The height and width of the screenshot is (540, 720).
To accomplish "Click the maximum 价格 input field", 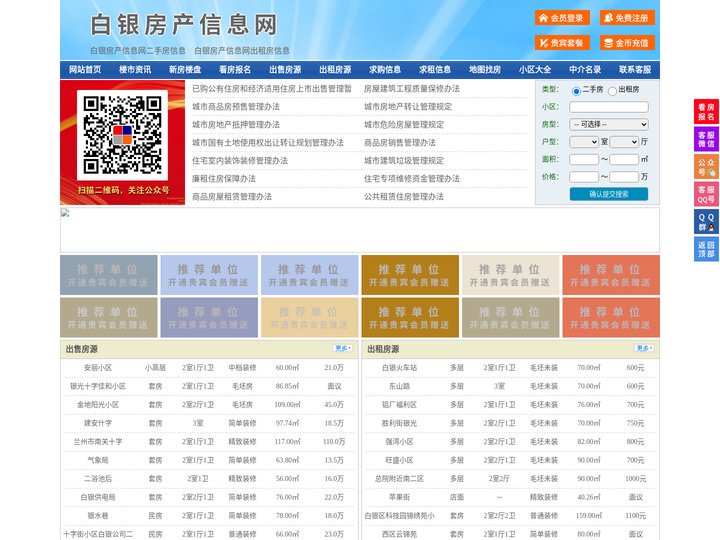I will (x=624, y=177).
